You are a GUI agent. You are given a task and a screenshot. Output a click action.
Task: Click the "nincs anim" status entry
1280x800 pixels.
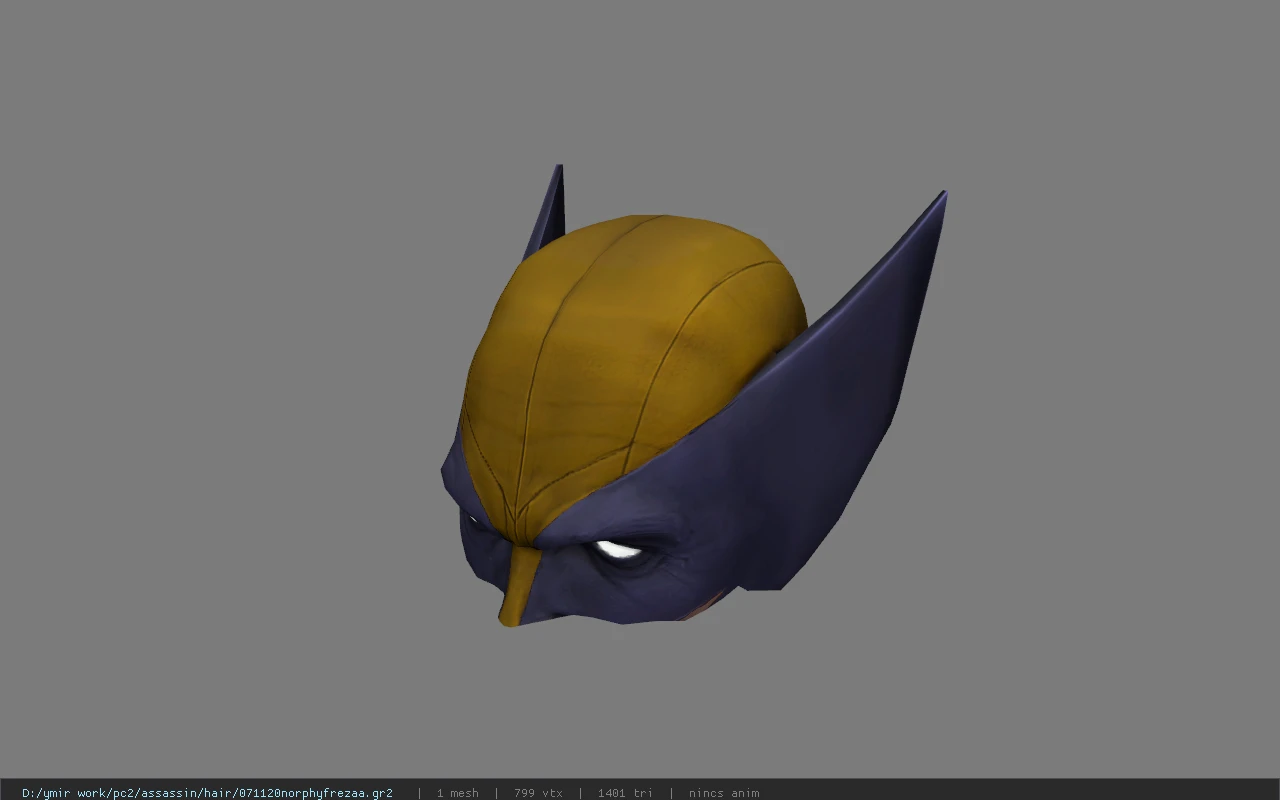click(x=724, y=793)
